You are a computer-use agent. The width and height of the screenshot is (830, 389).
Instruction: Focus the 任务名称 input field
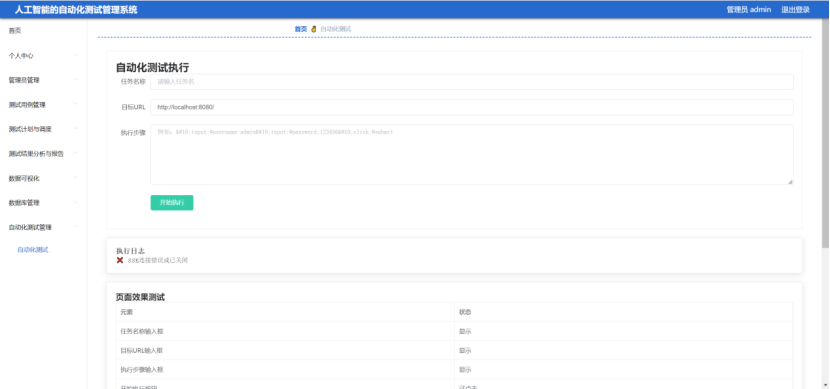472,82
